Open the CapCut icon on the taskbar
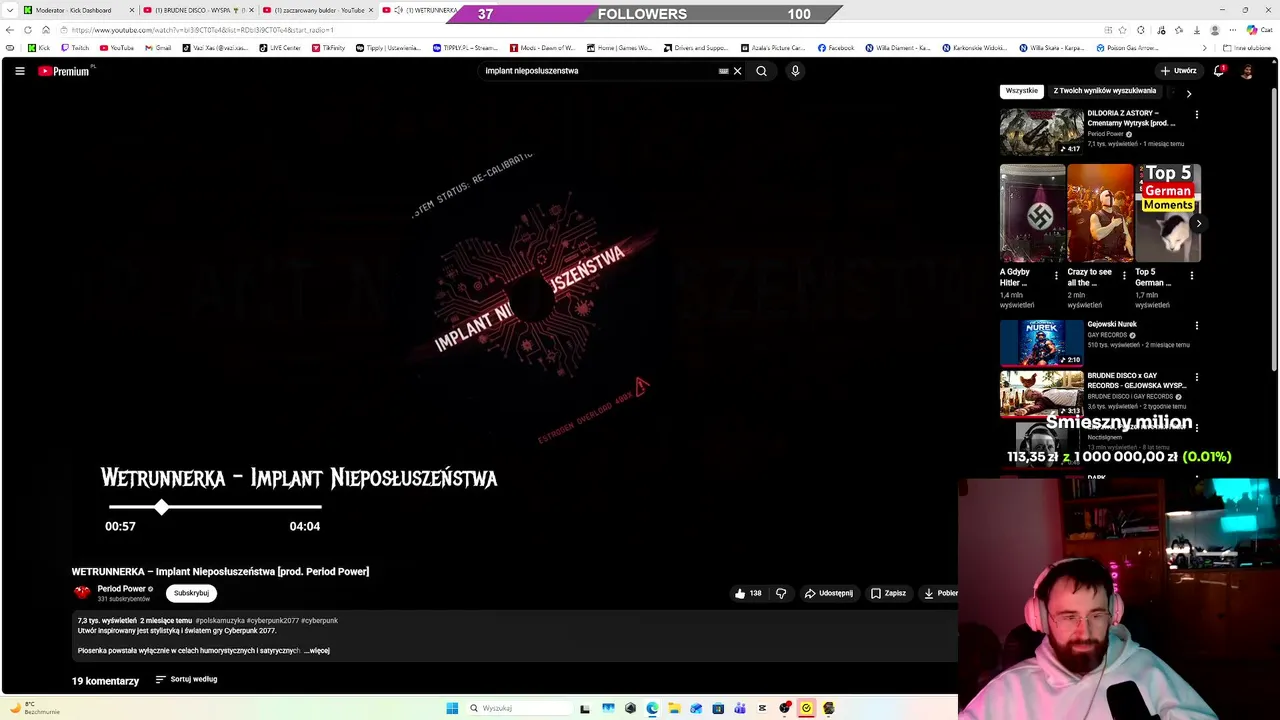The height and width of the screenshot is (720, 1280). coord(762,708)
